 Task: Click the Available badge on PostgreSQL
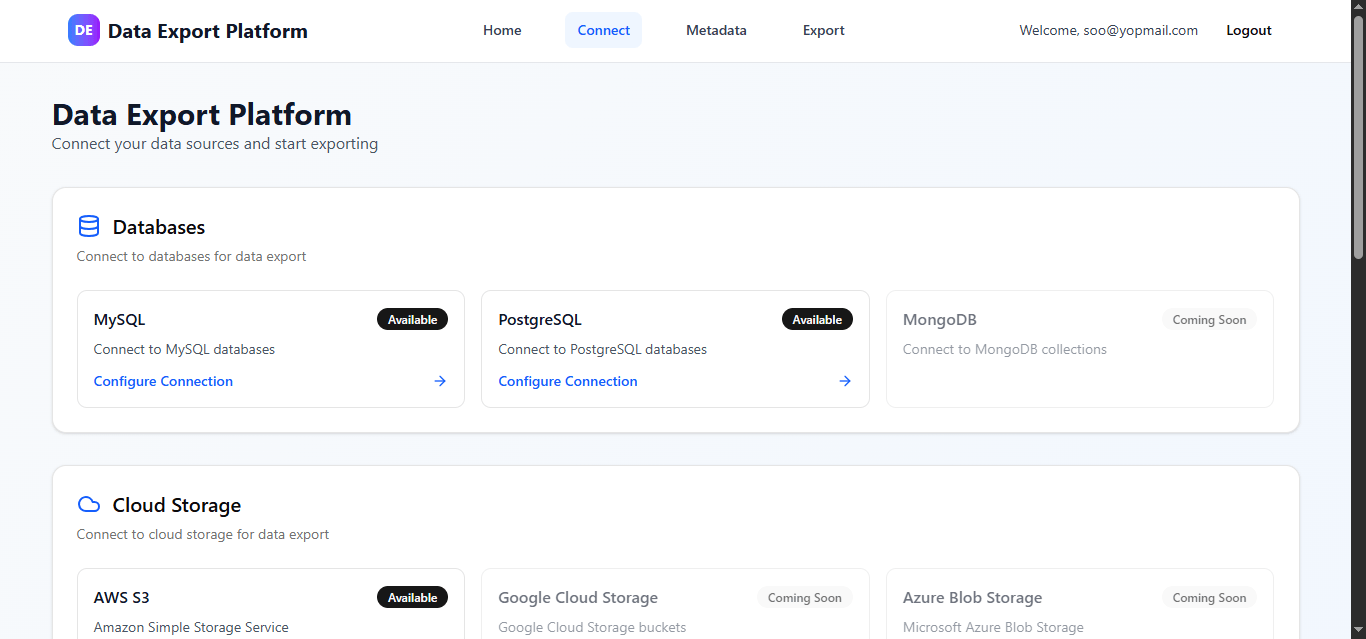[817, 320]
